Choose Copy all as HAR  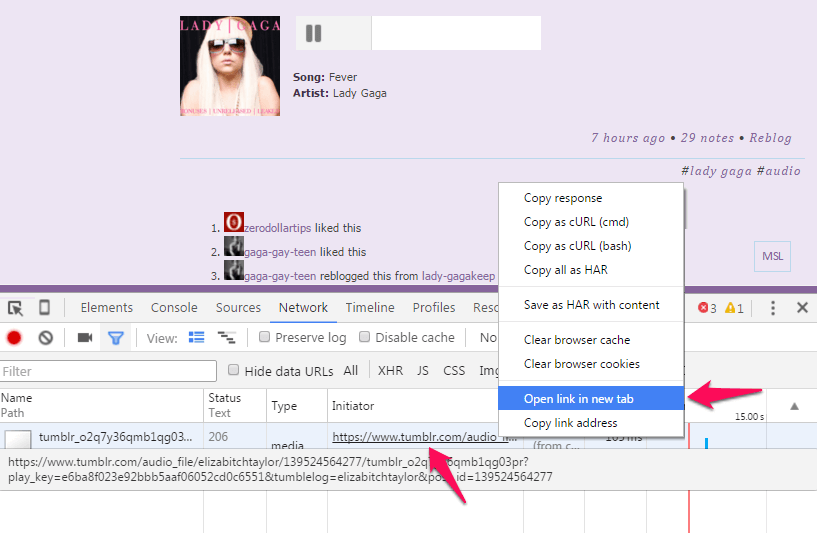point(591,270)
